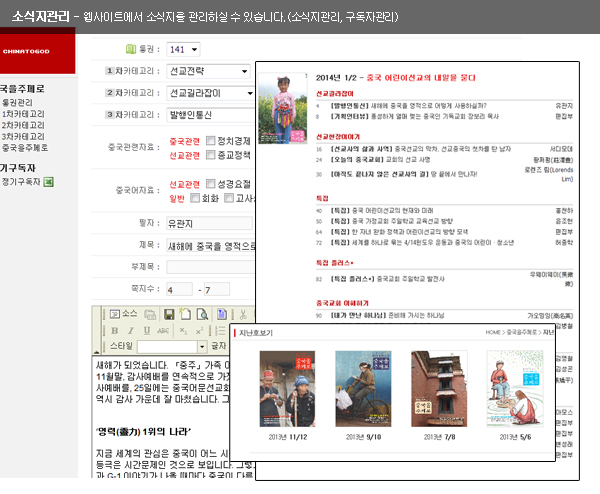The height and width of the screenshot is (494, 600).
Task: Select 2차카테고리 in the left sidebar
Action: [23, 125]
